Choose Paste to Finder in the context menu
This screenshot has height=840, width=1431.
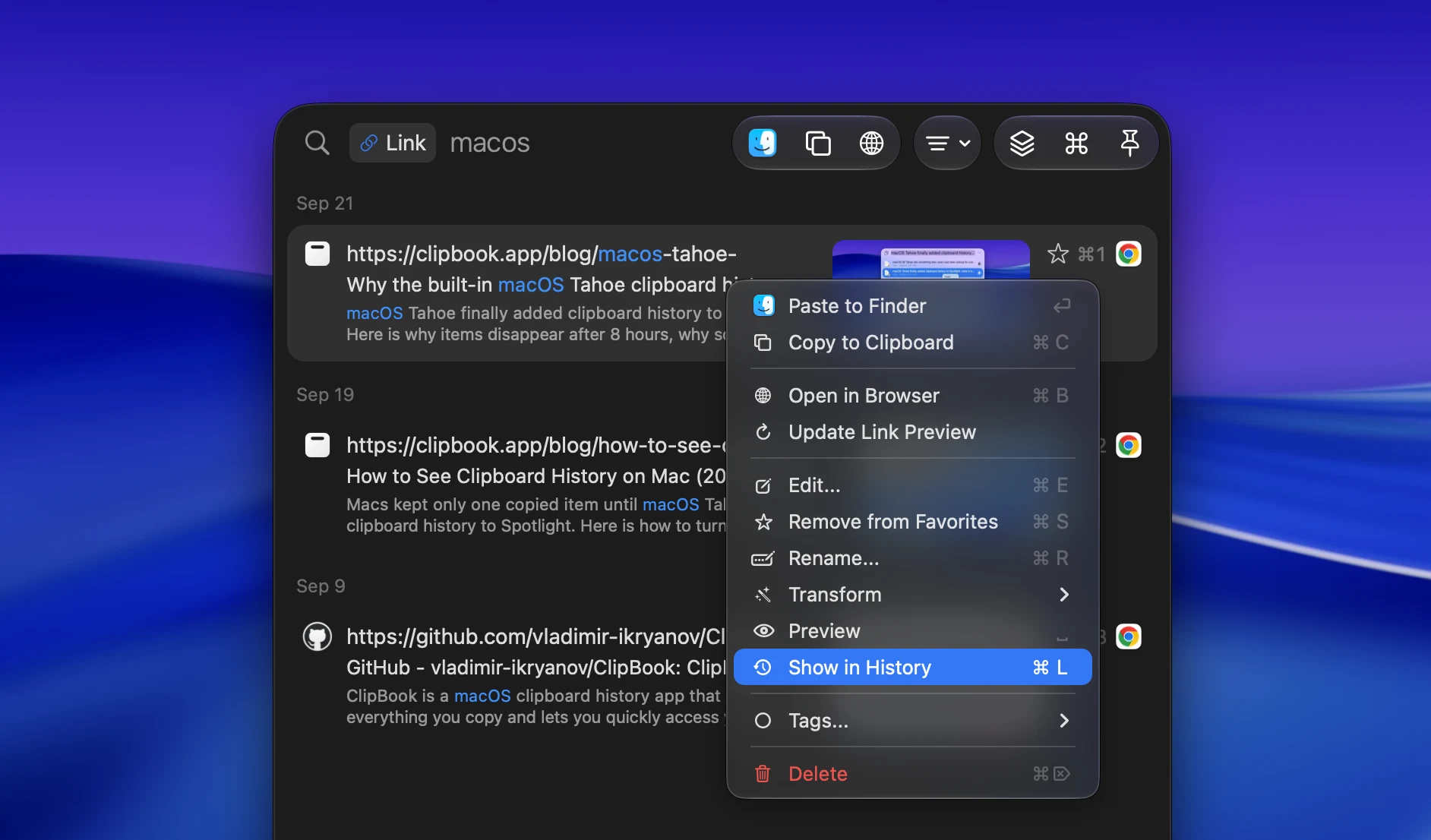point(913,306)
